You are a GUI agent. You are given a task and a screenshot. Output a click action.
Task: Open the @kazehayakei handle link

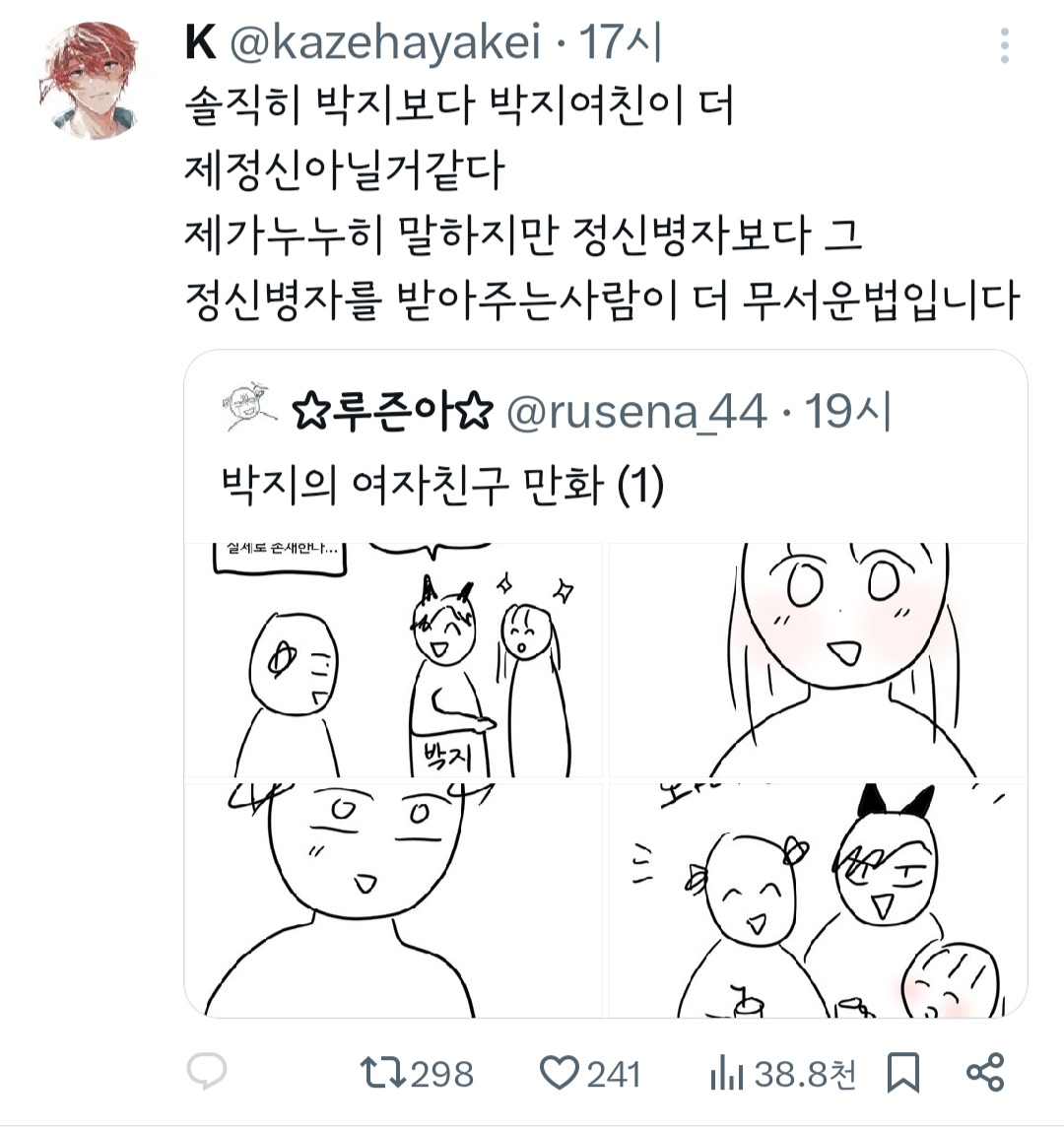tap(385, 41)
